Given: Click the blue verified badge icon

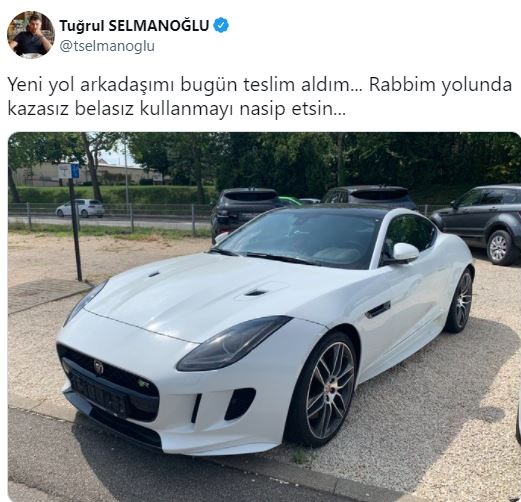Looking at the screenshot, I should [x=221, y=25].
